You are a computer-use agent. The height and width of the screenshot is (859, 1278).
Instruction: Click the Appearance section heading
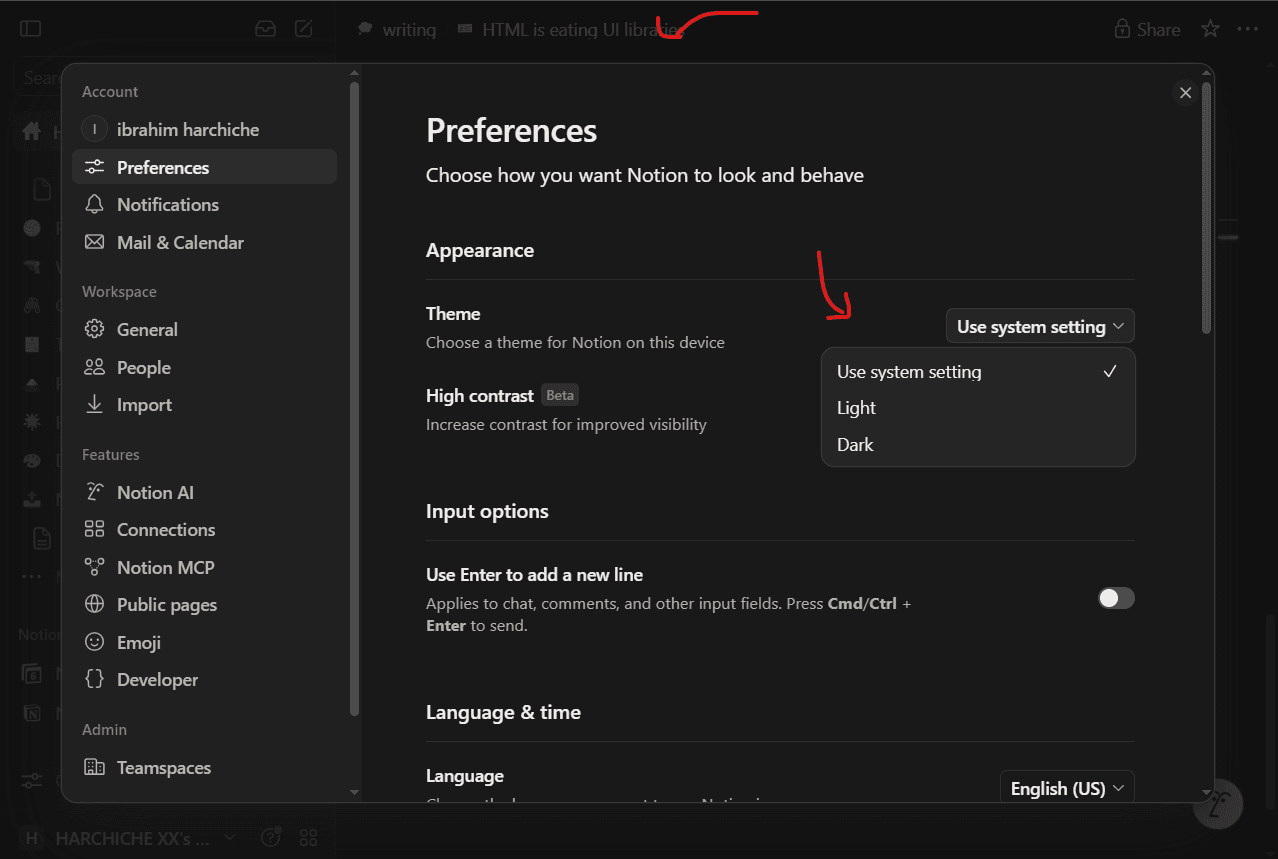(480, 250)
